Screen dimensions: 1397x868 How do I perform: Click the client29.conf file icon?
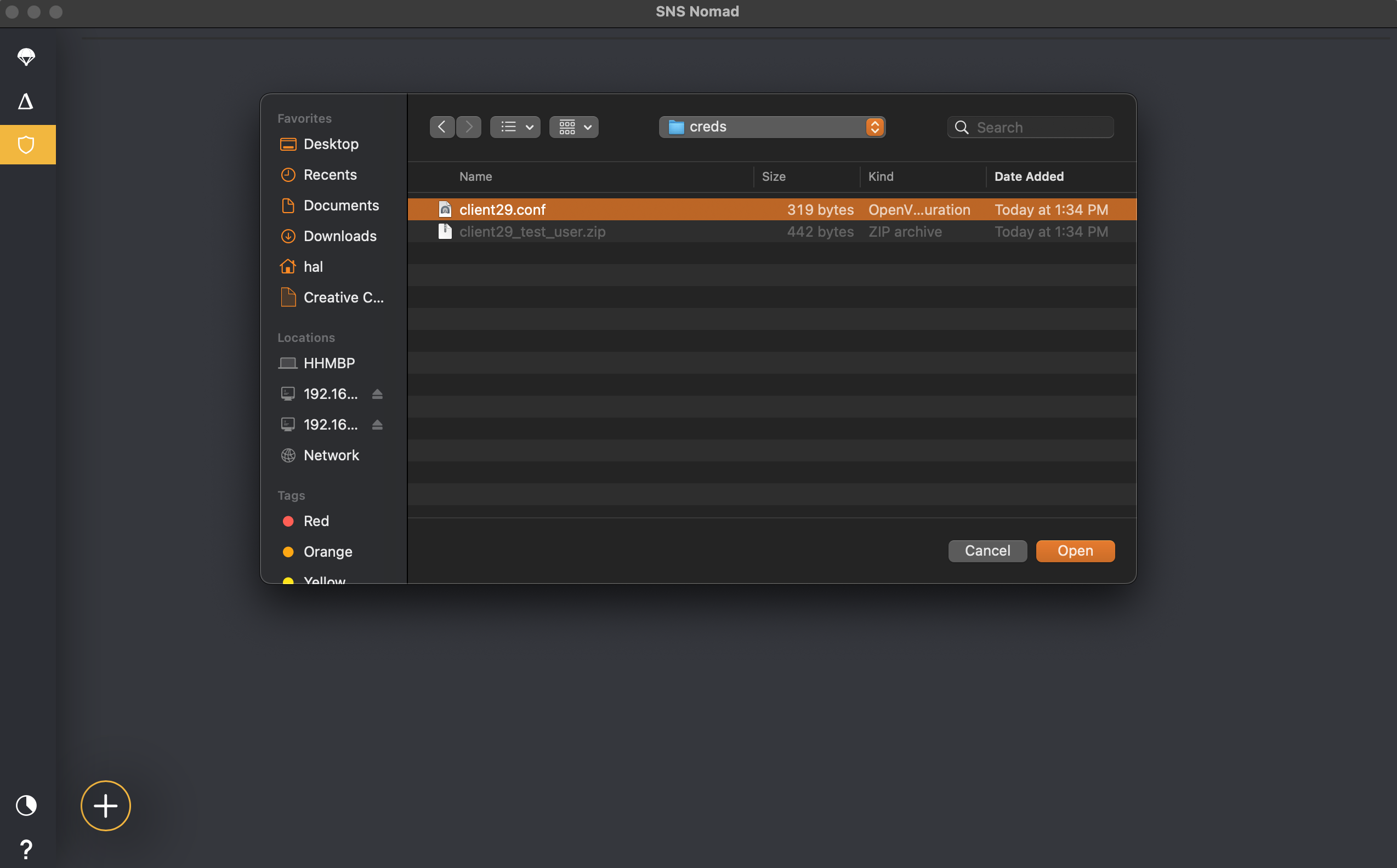coord(445,209)
